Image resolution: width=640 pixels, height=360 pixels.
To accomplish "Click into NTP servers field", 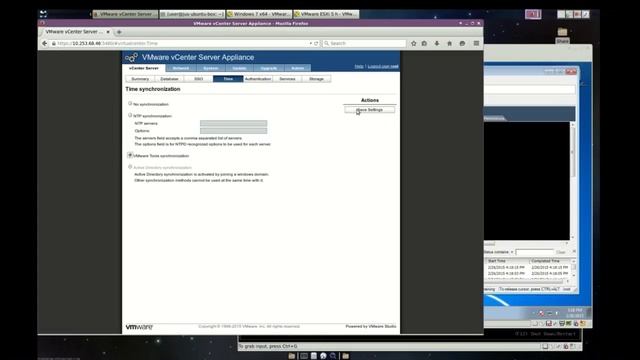I will [x=233, y=123].
